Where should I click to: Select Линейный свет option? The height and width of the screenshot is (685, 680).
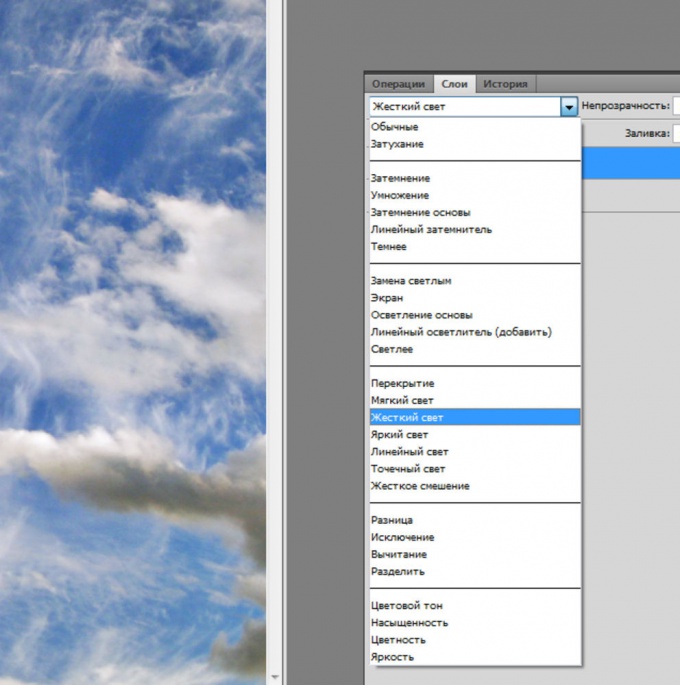coord(475,452)
